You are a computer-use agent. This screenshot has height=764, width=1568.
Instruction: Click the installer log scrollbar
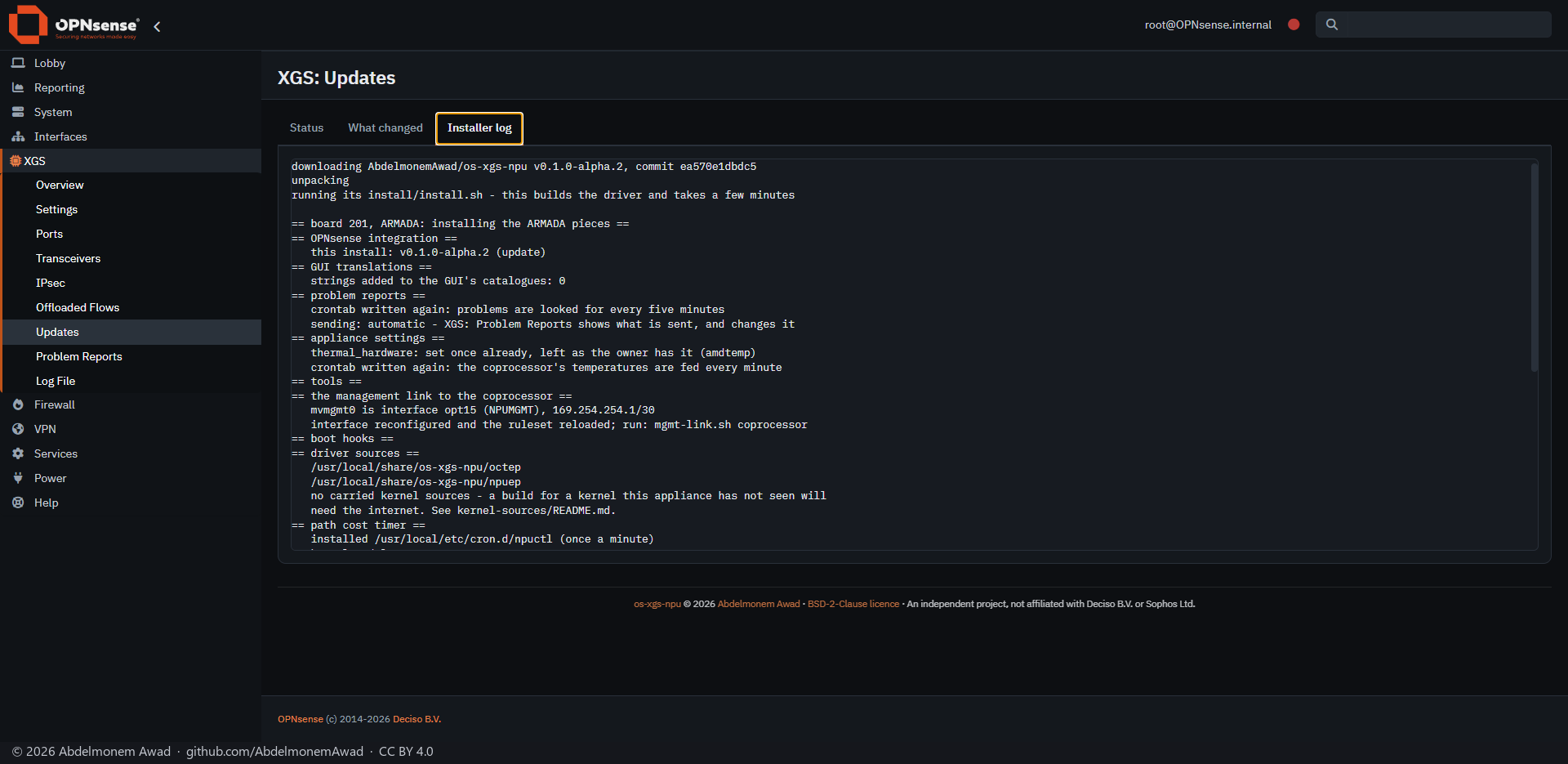[1535, 268]
